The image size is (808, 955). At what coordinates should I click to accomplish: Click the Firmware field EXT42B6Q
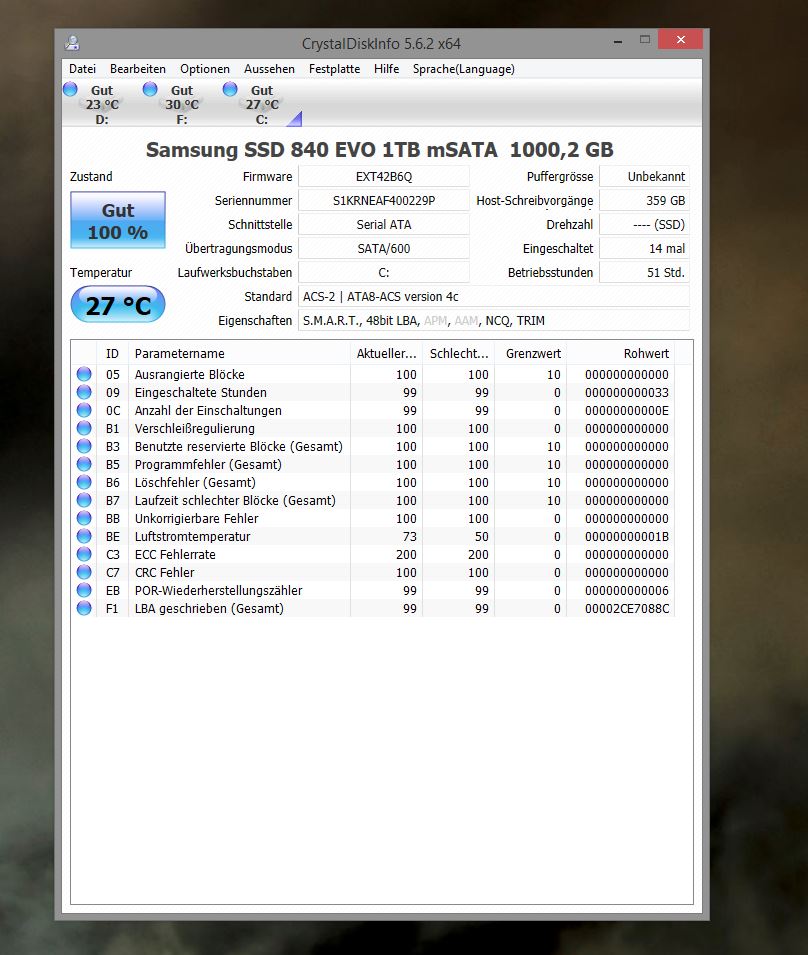tap(384, 177)
